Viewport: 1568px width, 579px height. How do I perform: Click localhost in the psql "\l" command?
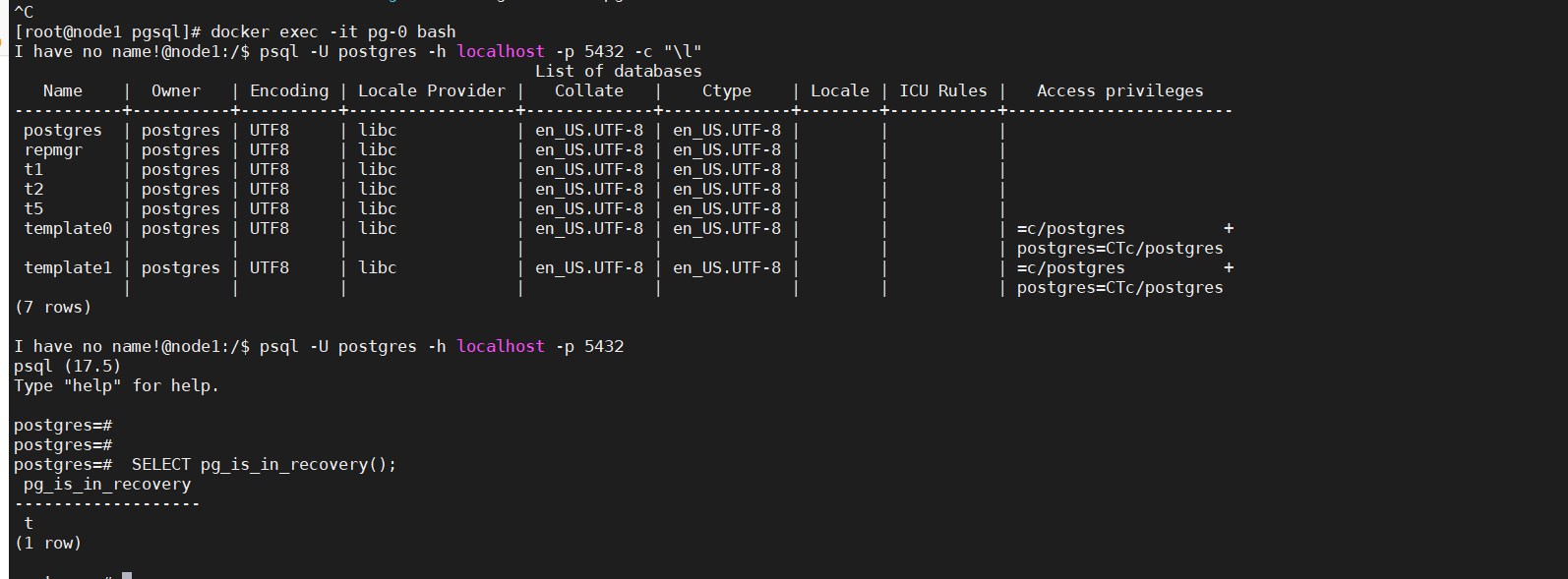tap(500, 51)
